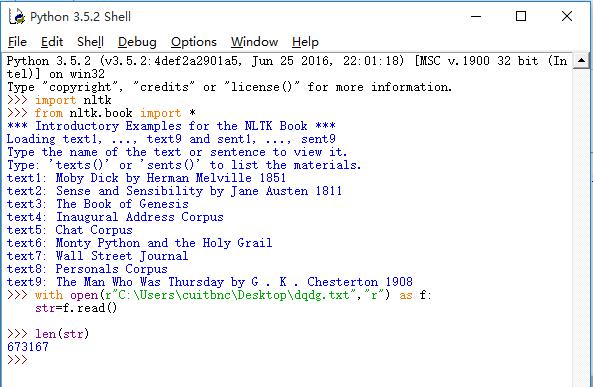The height and width of the screenshot is (387, 593).
Task: Close the Python 3.5.2 Shell window
Action: point(567,16)
